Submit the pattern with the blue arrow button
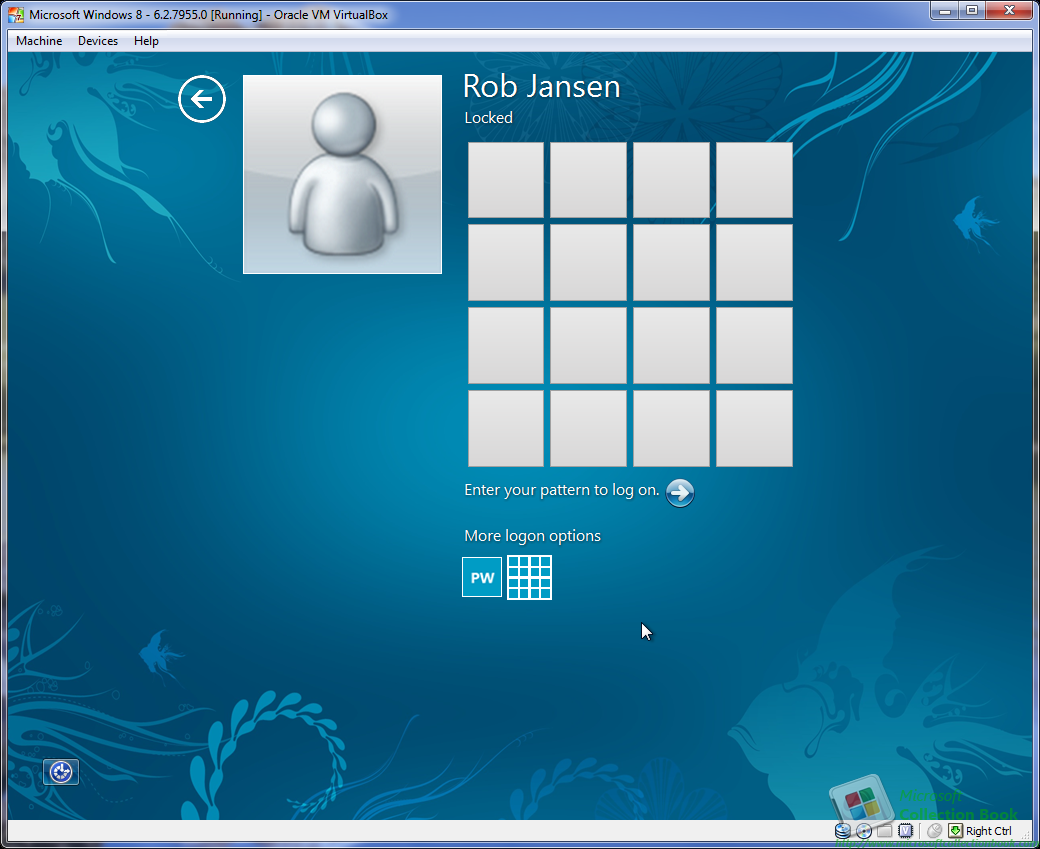The image size is (1040, 849). [680, 493]
